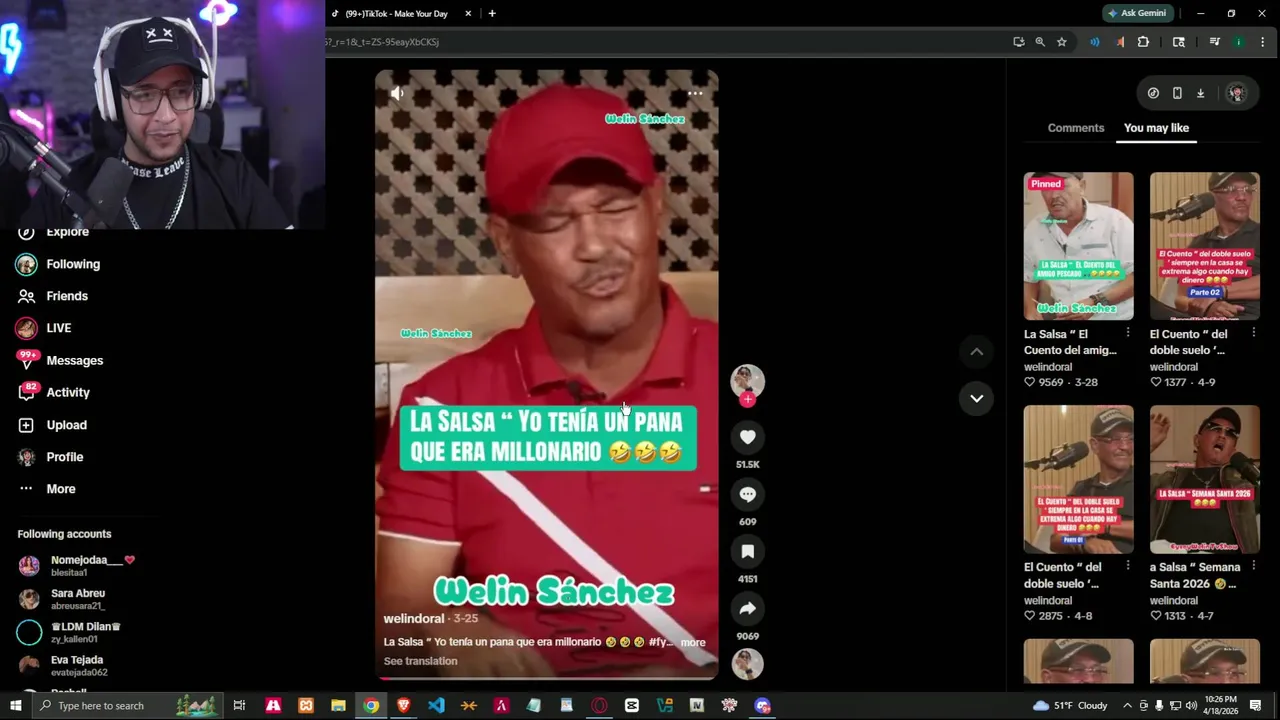Image resolution: width=1280 pixels, height=720 pixels.
Task: Open the Semana Santa 2026 video thumbnail
Action: 1204,479
